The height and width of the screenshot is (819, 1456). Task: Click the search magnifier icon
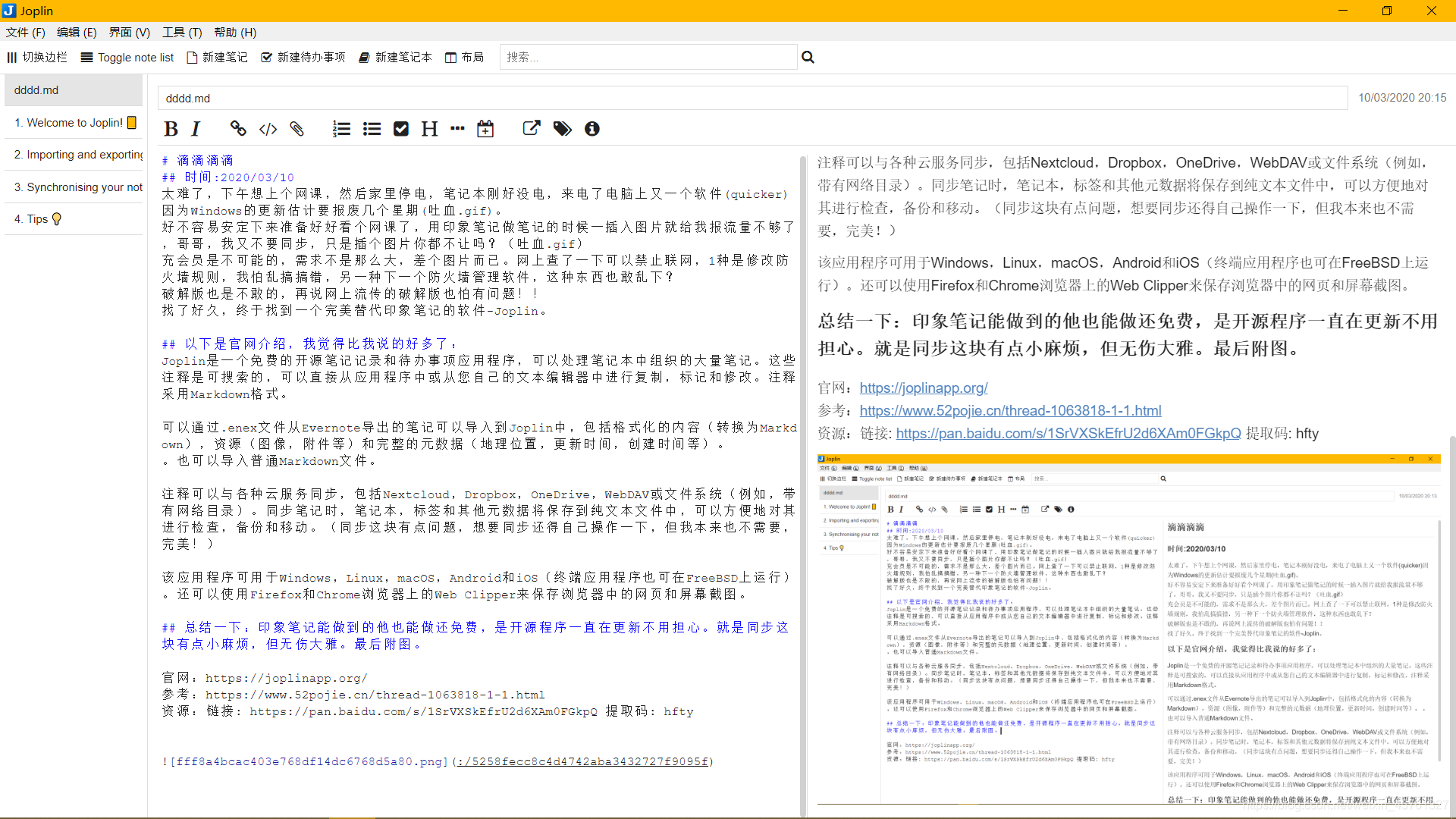pos(808,57)
